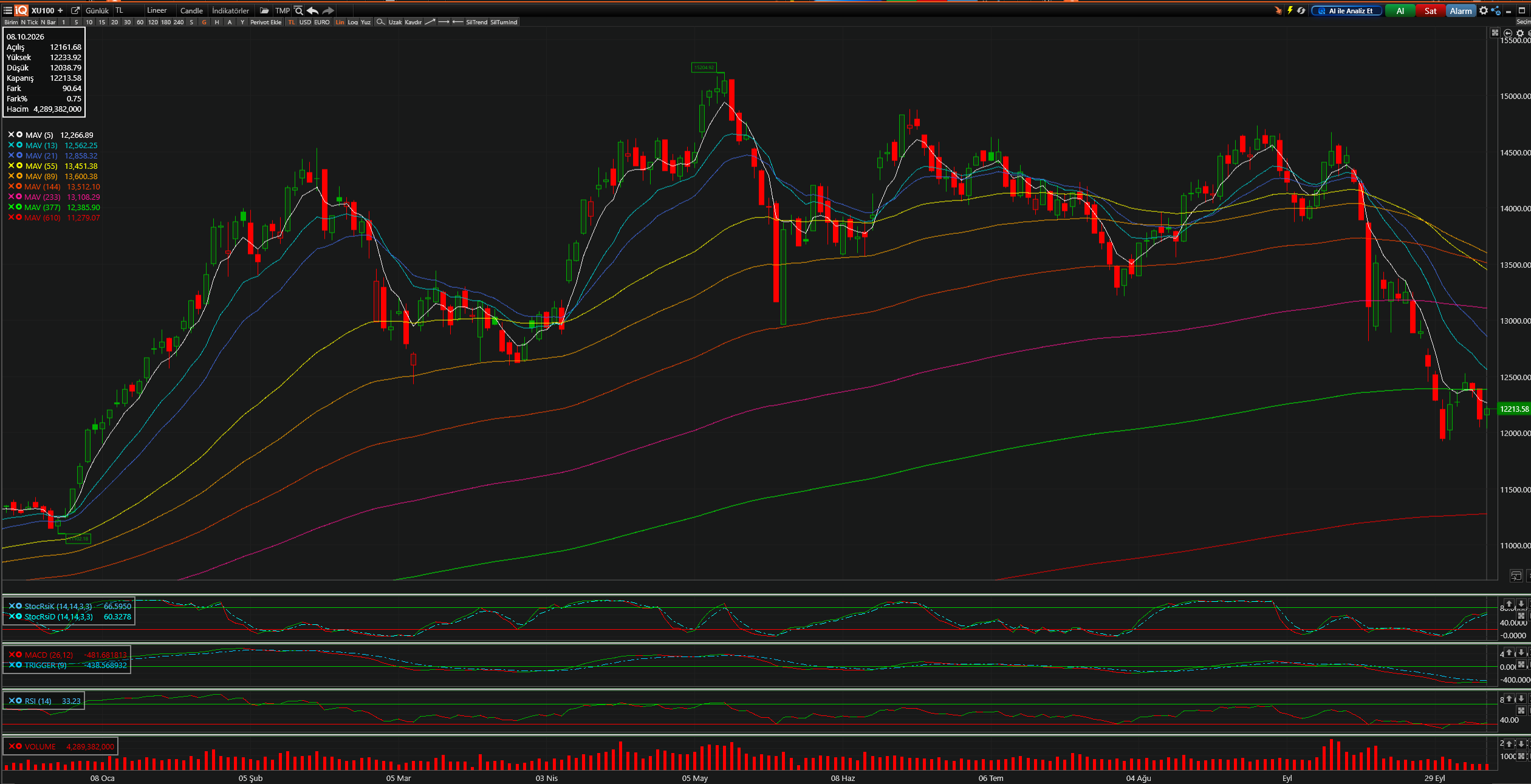Open the folder icon for templates
Viewport: 1531px width, 784px height.
pyautogui.click(x=264, y=10)
